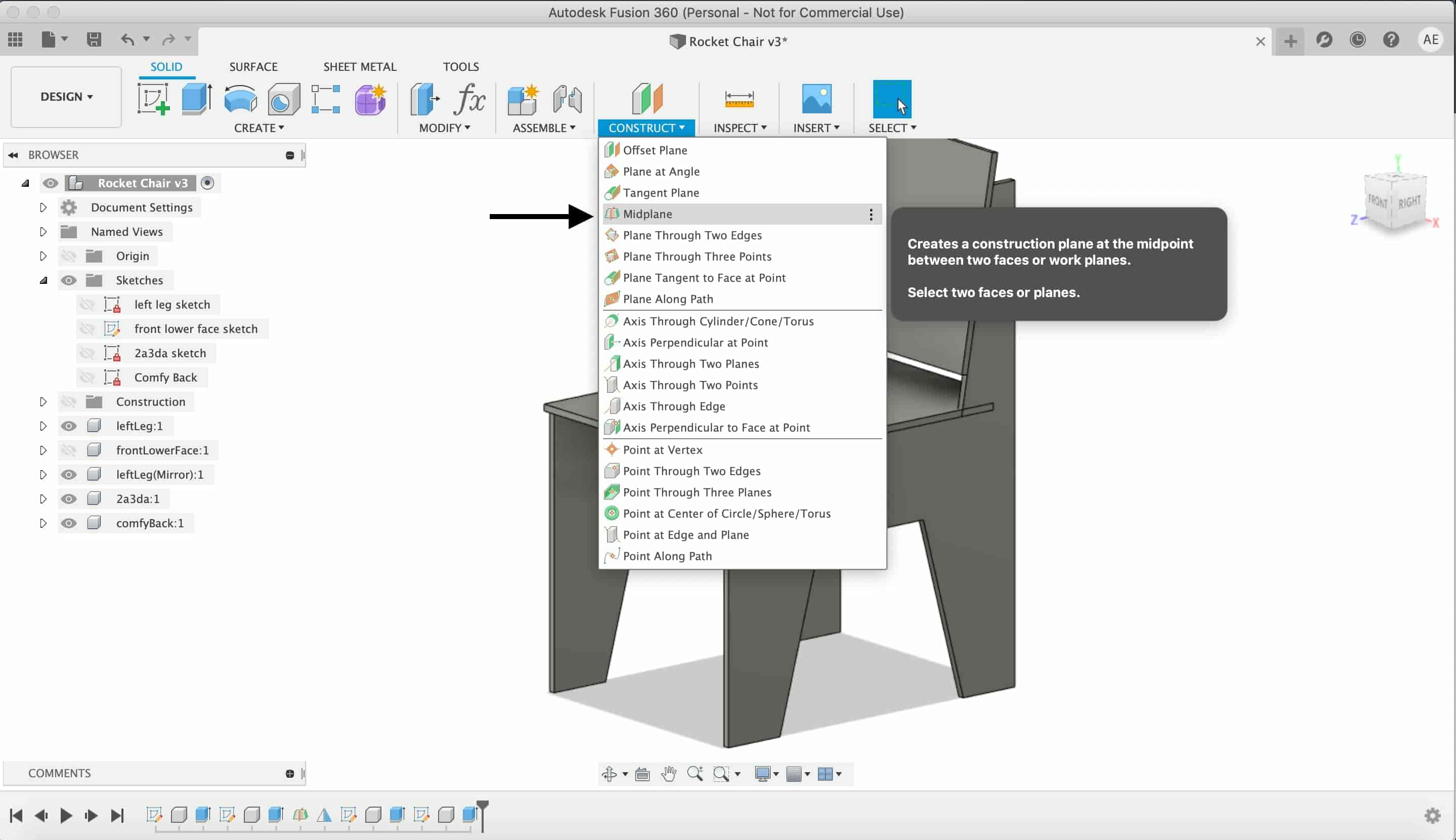Image resolution: width=1456 pixels, height=840 pixels.
Task: Switch to the SHEET METAL tab
Action: tap(360, 66)
